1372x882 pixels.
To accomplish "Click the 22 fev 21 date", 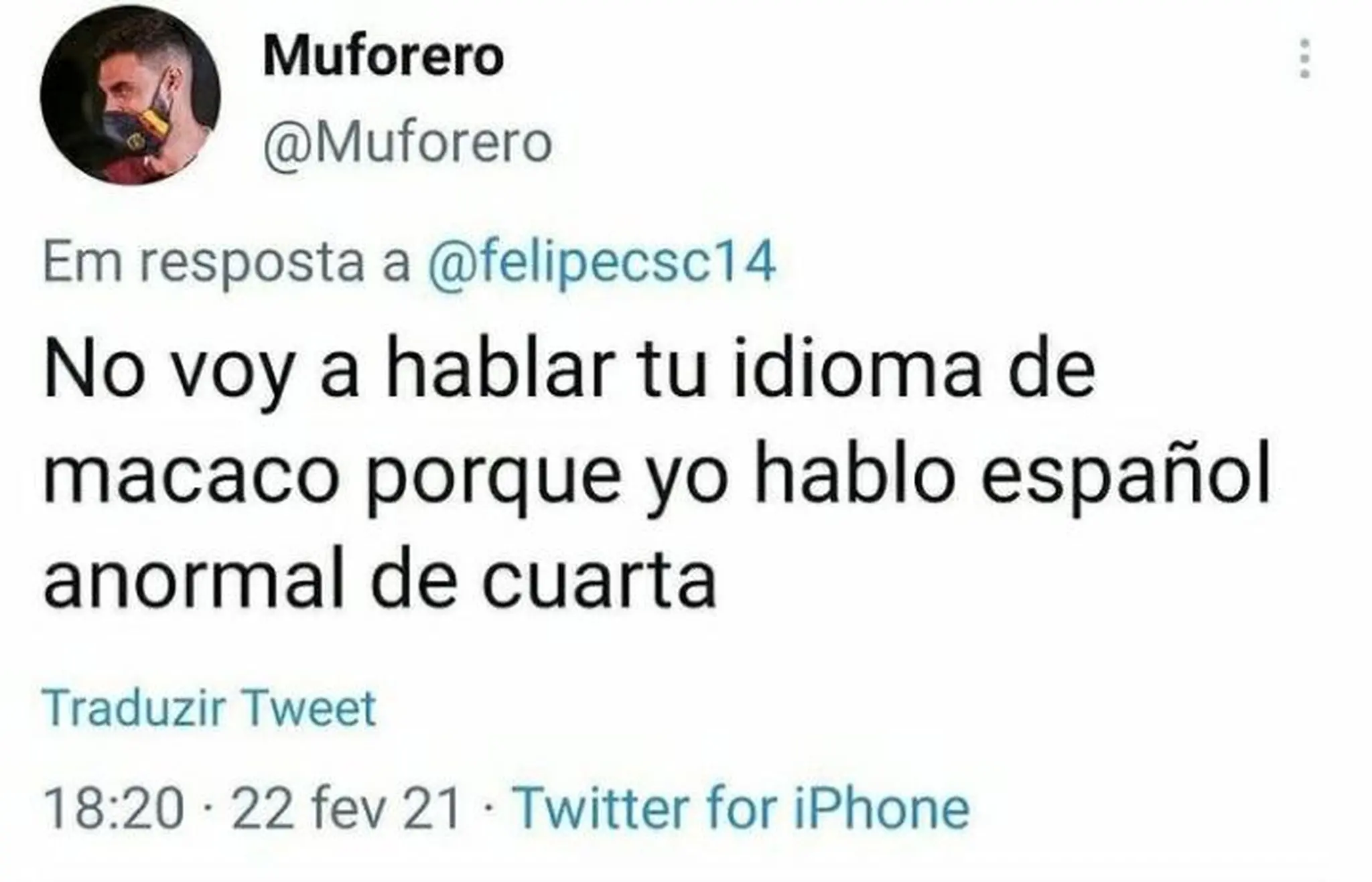I will click(346, 808).
